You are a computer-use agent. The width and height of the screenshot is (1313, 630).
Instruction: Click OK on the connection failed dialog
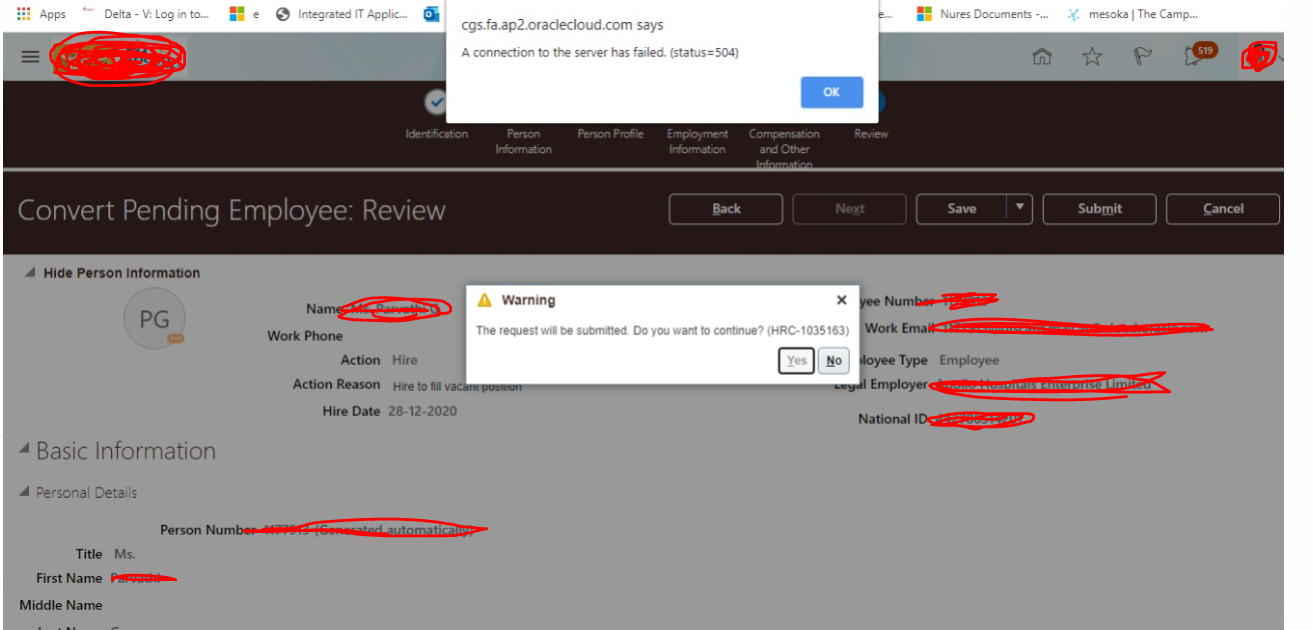tap(831, 91)
